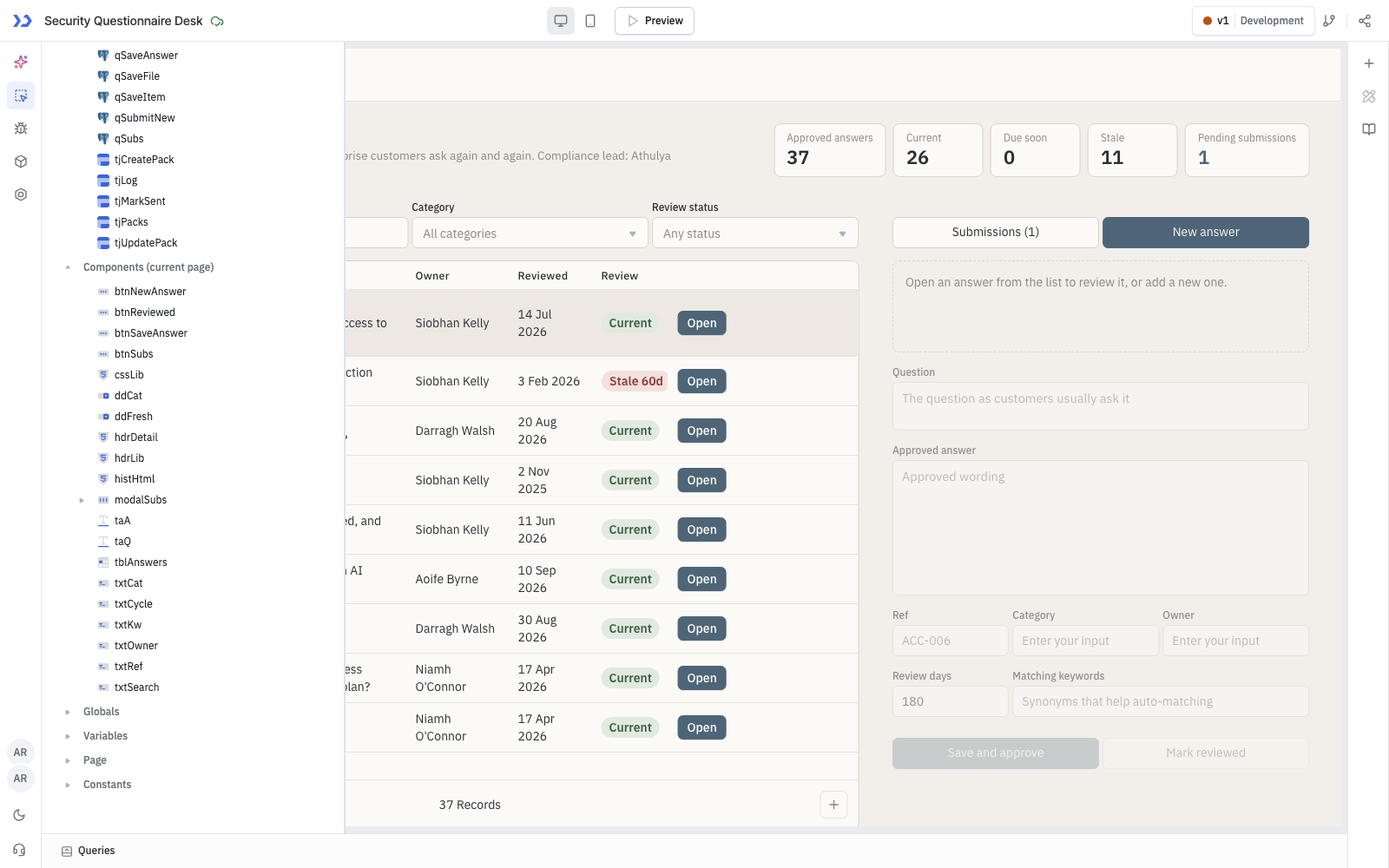Click the app logo at top left
1389x868 pixels.
(x=23, y=21)
